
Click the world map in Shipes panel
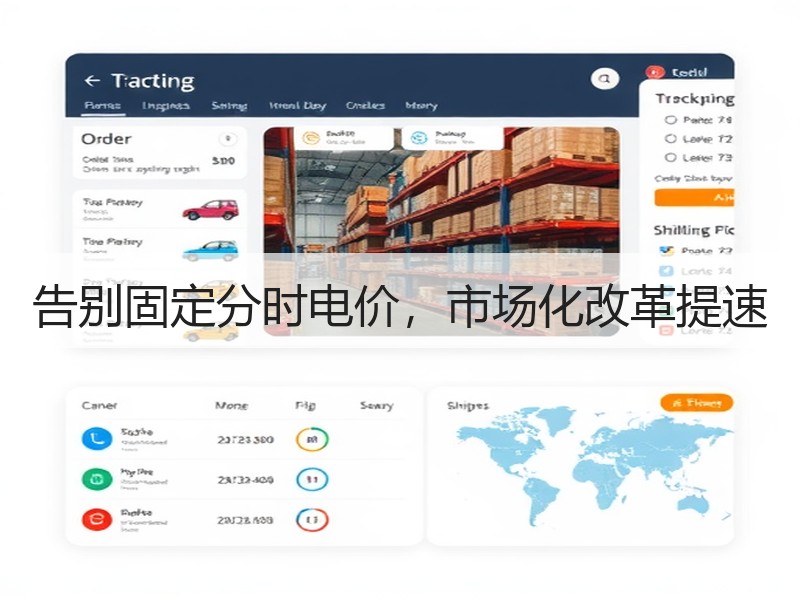pos(594,467)
